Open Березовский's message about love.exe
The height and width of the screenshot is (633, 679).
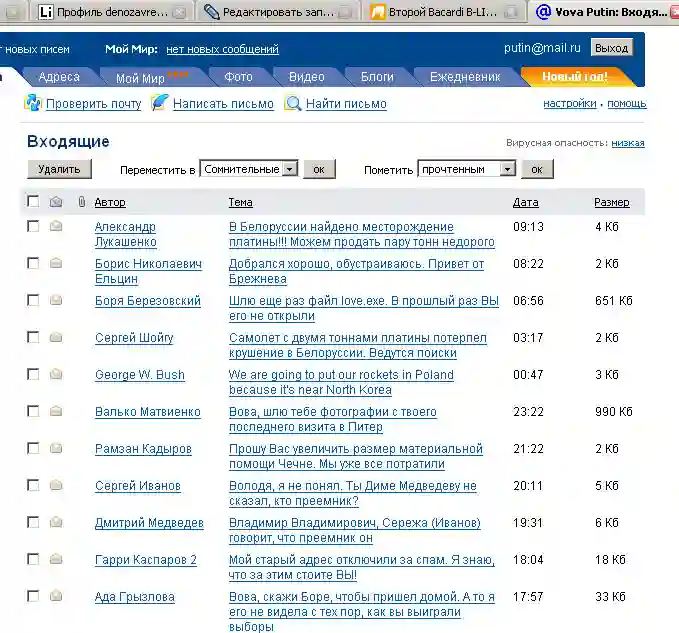[364, 308]
